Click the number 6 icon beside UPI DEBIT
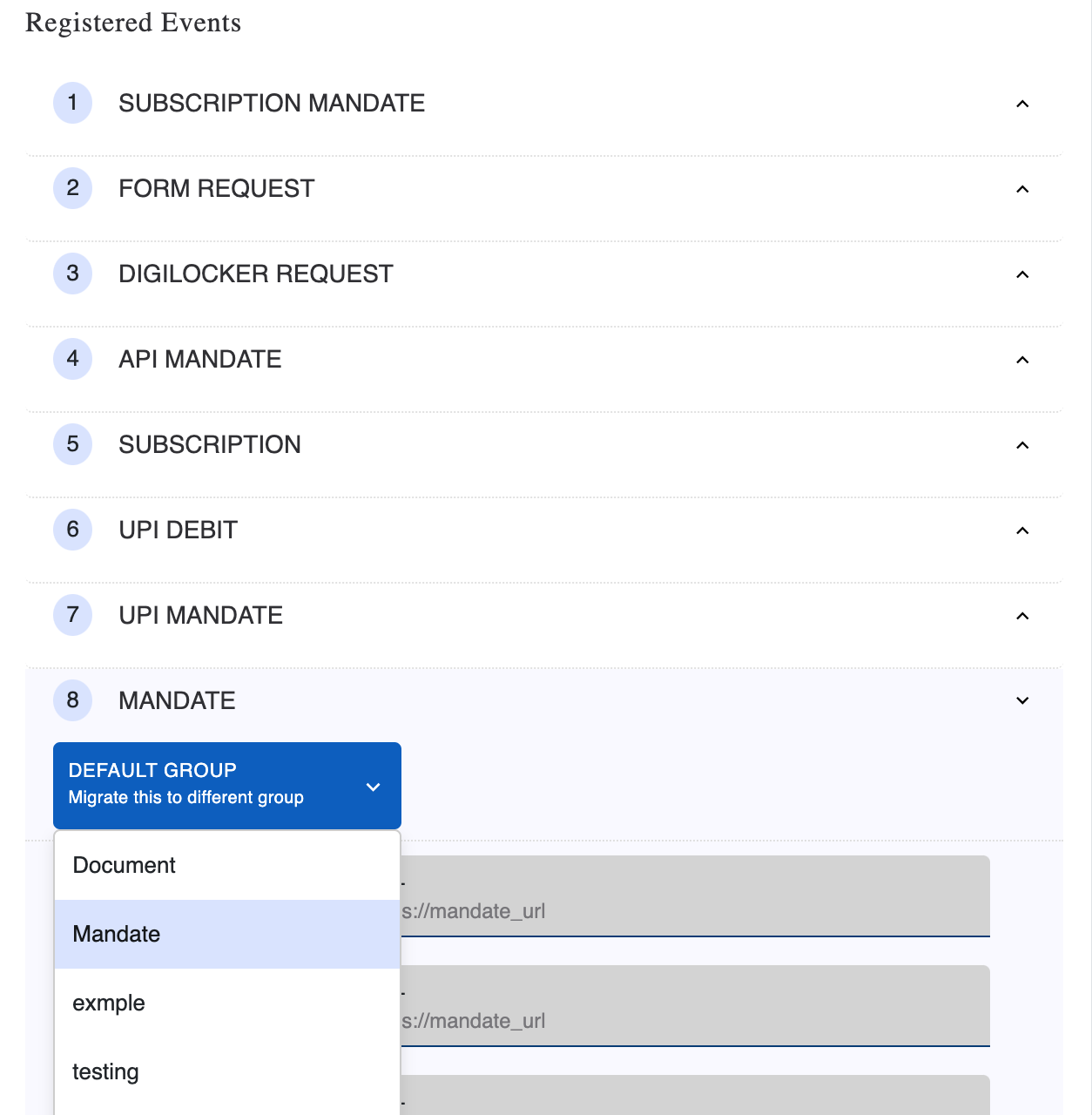The width and height of the screenshot is (1092, 1115). coord(72,529)
